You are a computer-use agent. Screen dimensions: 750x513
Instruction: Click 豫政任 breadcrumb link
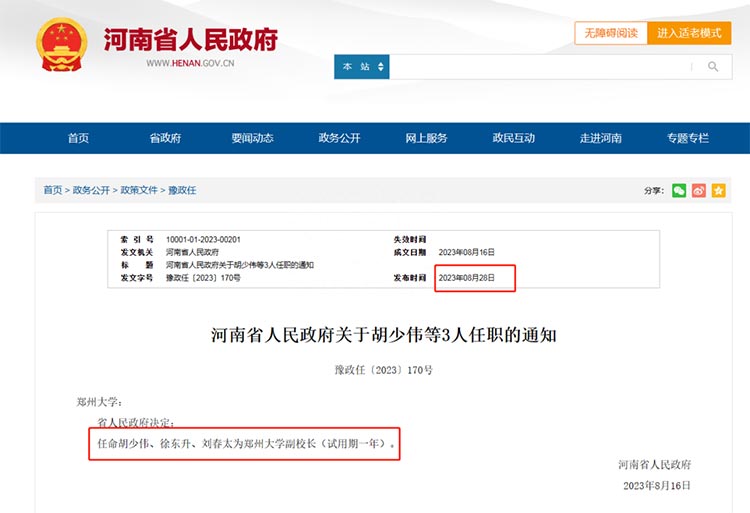pos(181,190)
